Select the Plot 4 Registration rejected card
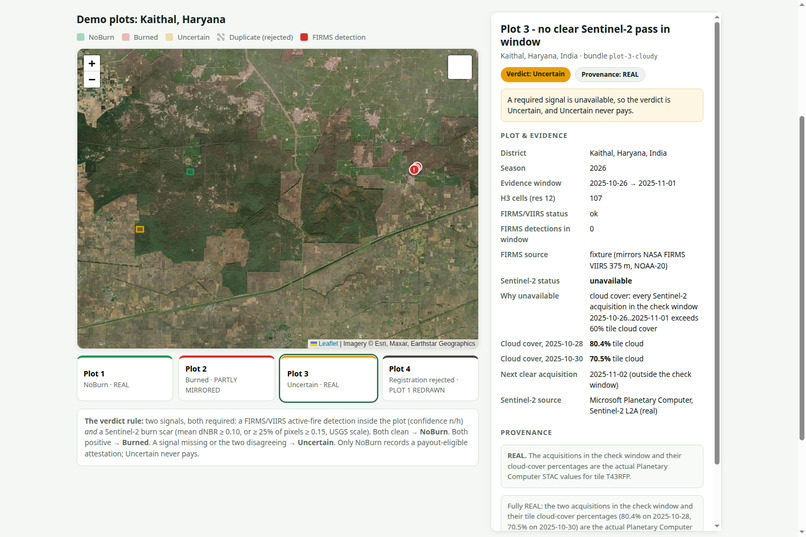Image resolution: width=806 pixels, height=537 pixels. pyautogui.click(x=430, y=378)
